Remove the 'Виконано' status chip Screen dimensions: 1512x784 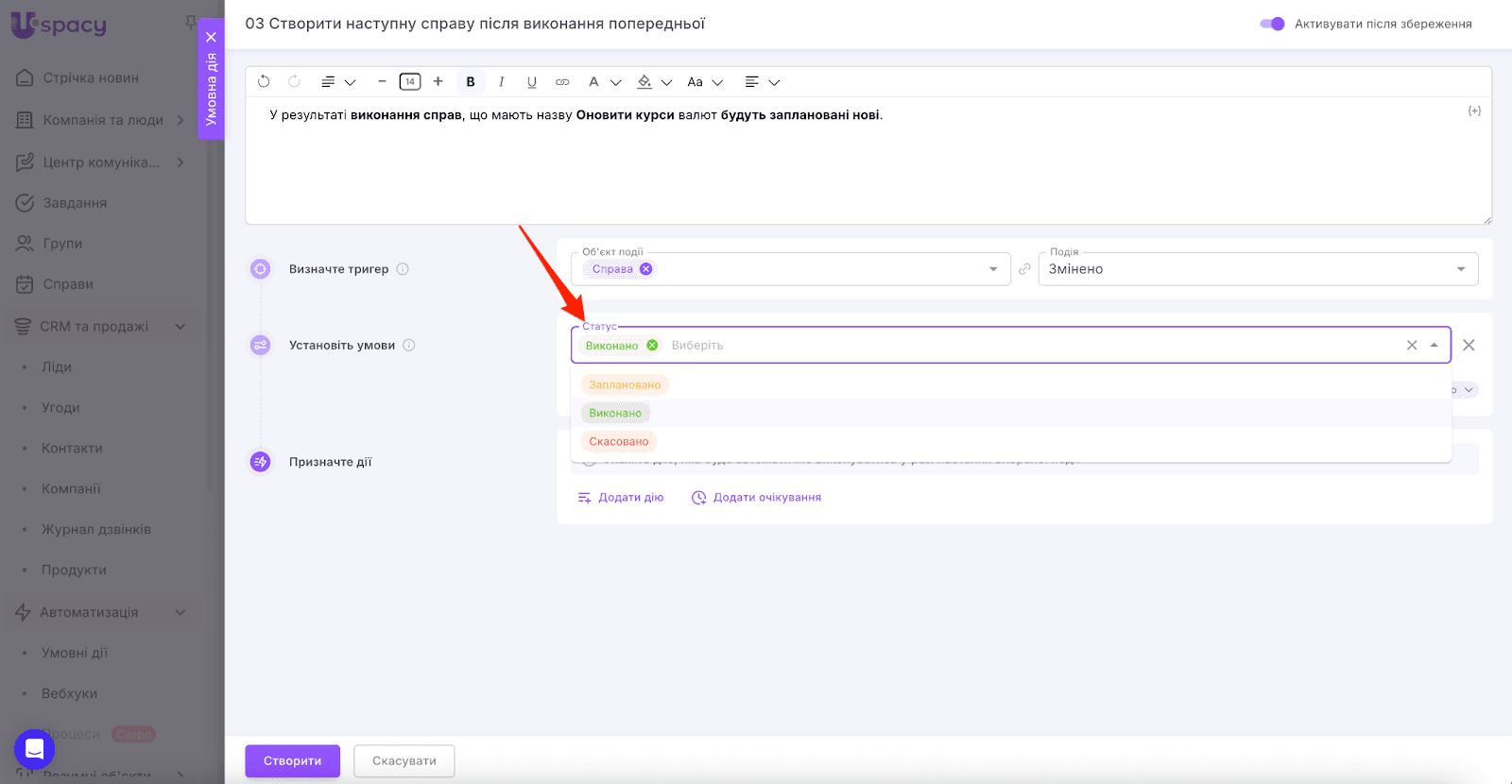pyautogui.click(x=652, y=346)
